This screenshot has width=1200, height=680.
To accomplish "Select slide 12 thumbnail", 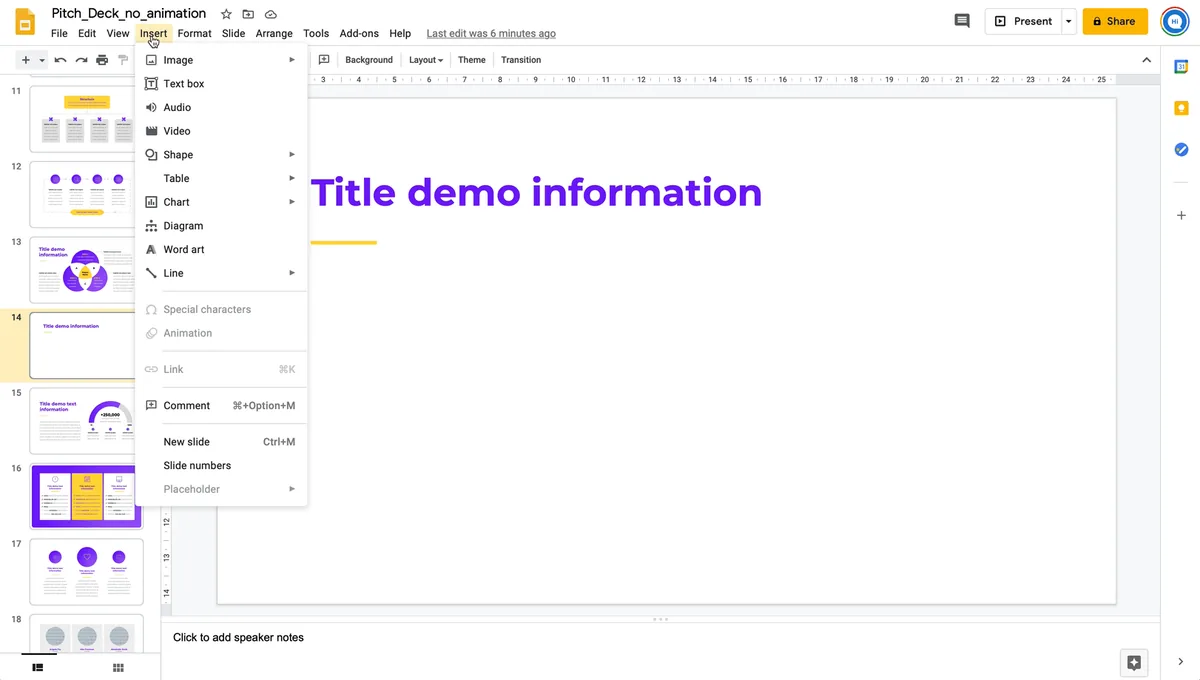I will [x=86, y=194].
